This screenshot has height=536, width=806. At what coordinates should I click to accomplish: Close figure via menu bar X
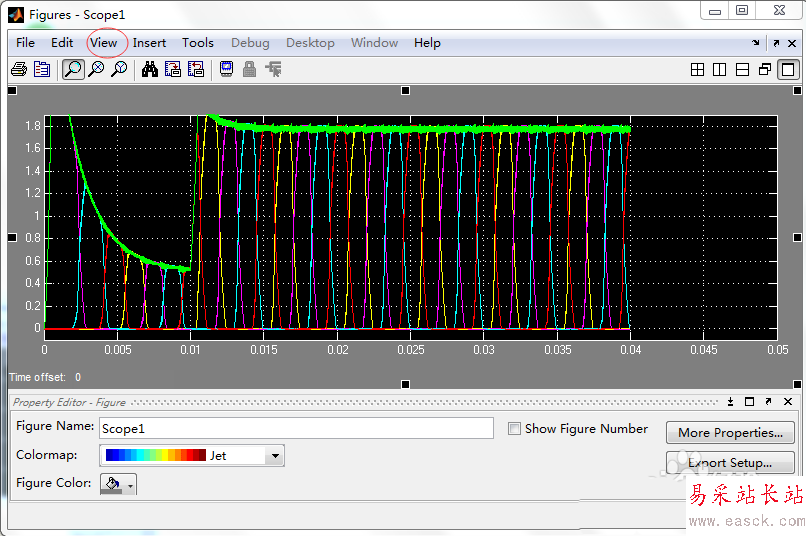pos(792,43)
